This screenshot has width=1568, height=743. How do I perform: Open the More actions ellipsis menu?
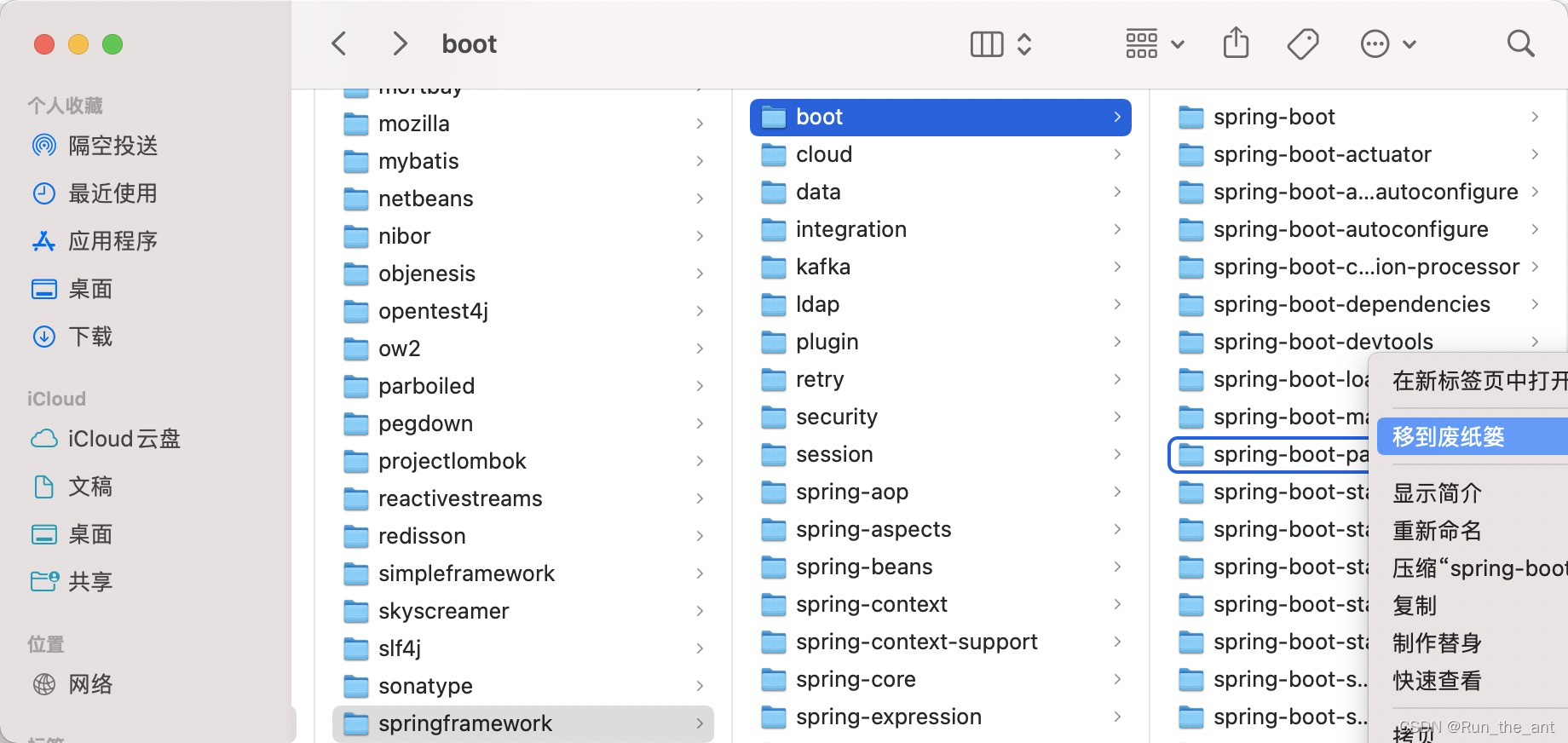(1388, 43)
